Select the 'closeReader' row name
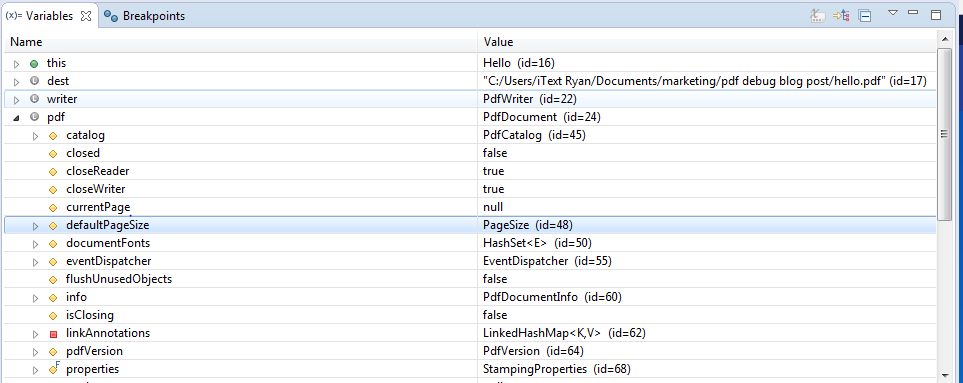The image size is (963, 383). click(x=98, y=171)
